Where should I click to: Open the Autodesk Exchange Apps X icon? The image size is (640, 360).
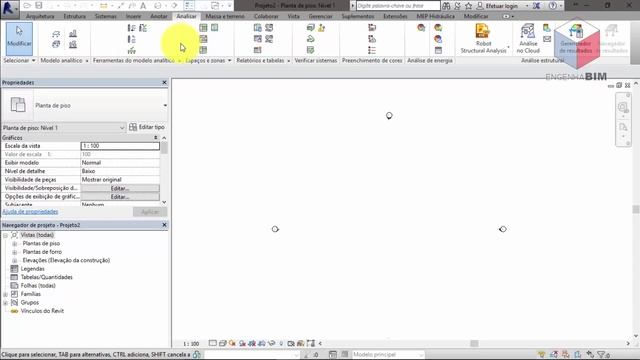(536, 6)
